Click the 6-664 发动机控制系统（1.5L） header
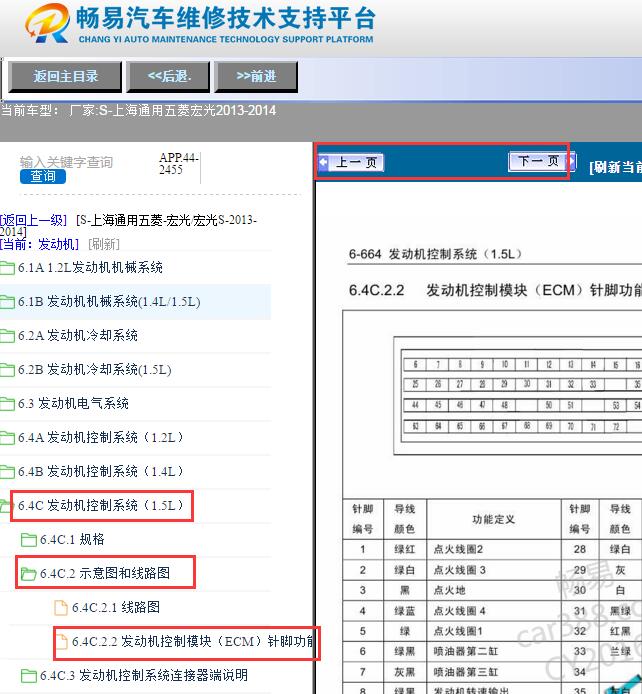The height and width of the screenshot is (694, 642). pos(435,254)
